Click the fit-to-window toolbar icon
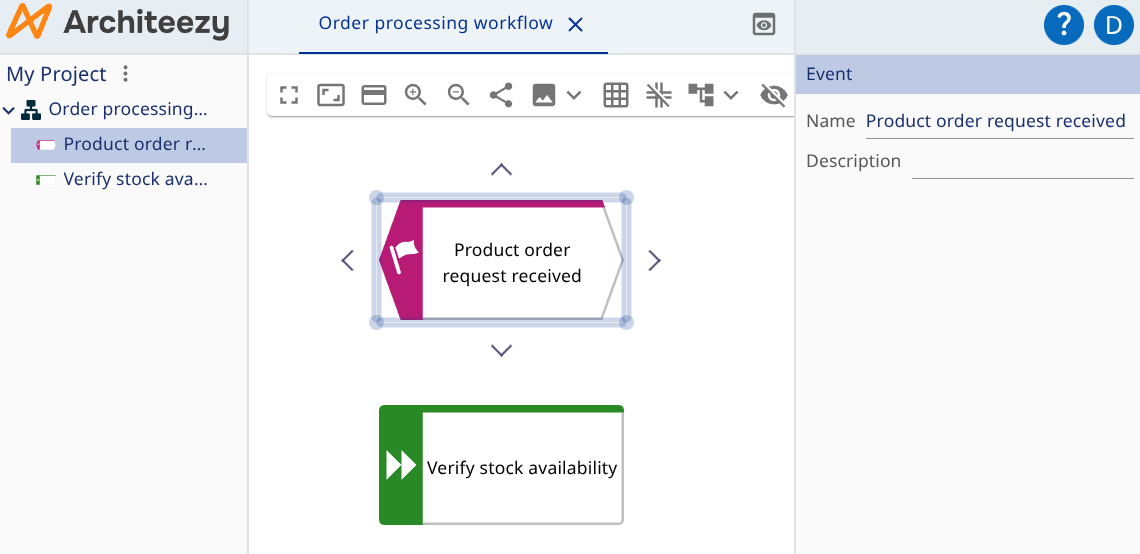This screenshot has width=1140, height=554. pos(331,95)
